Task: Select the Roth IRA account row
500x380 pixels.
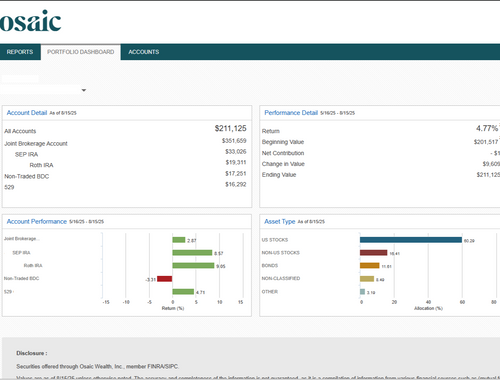Action: [125, 165]
